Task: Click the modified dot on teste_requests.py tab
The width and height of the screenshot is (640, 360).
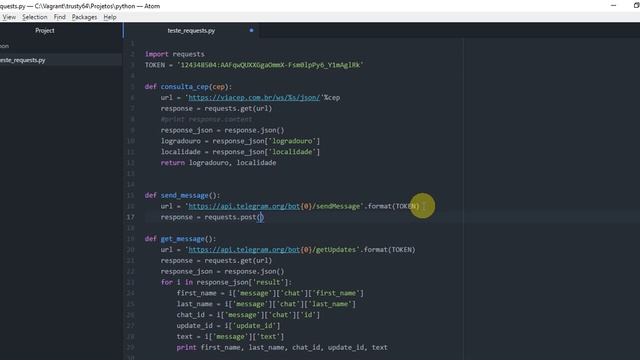Action: 251,31
